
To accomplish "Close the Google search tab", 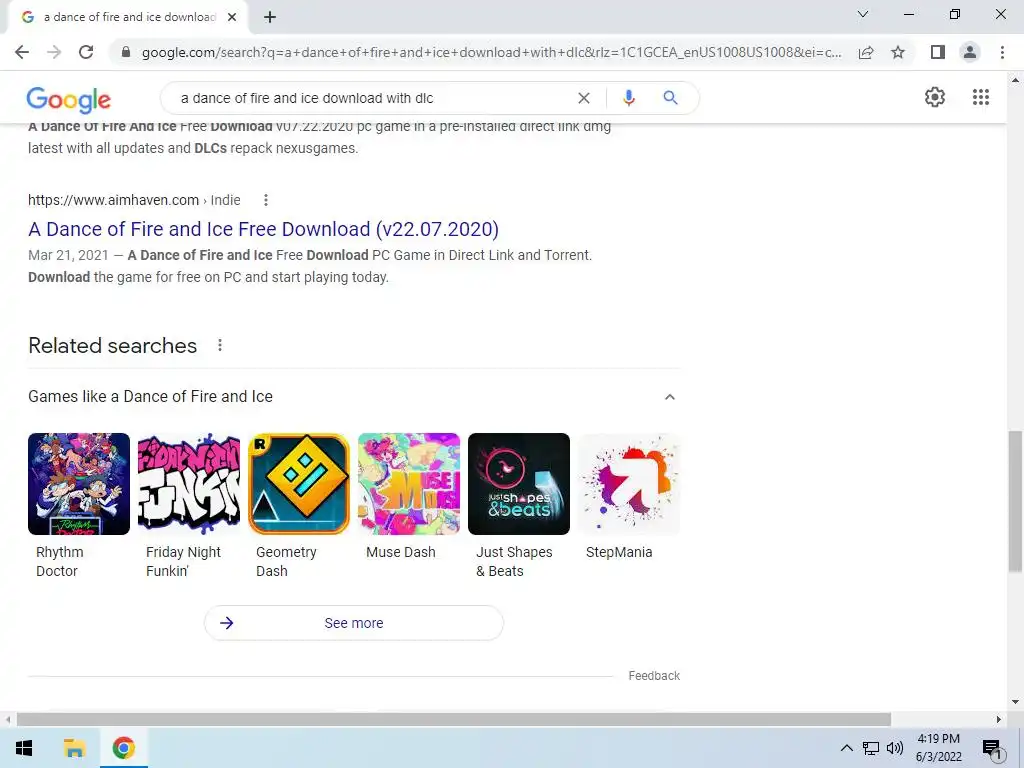I will click(232, 17).
